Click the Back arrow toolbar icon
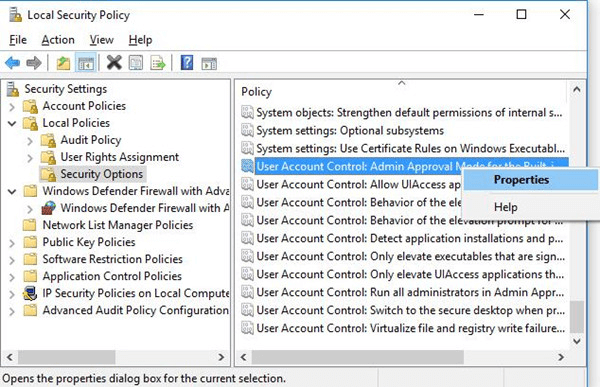Screen dimensions: 600x387 (x=13, y=63)
